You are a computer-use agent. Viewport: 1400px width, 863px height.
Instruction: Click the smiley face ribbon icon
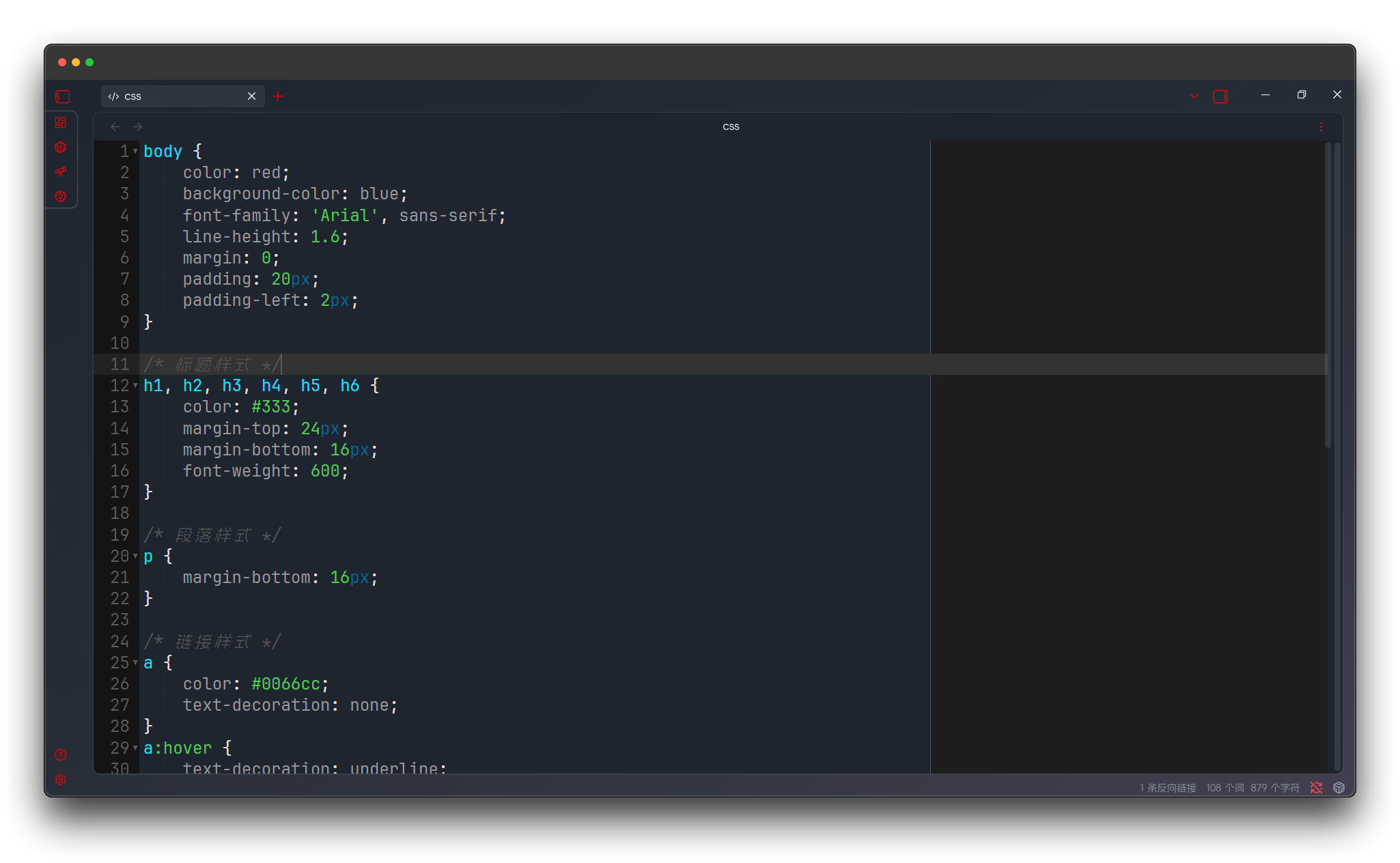click(61, 197)
